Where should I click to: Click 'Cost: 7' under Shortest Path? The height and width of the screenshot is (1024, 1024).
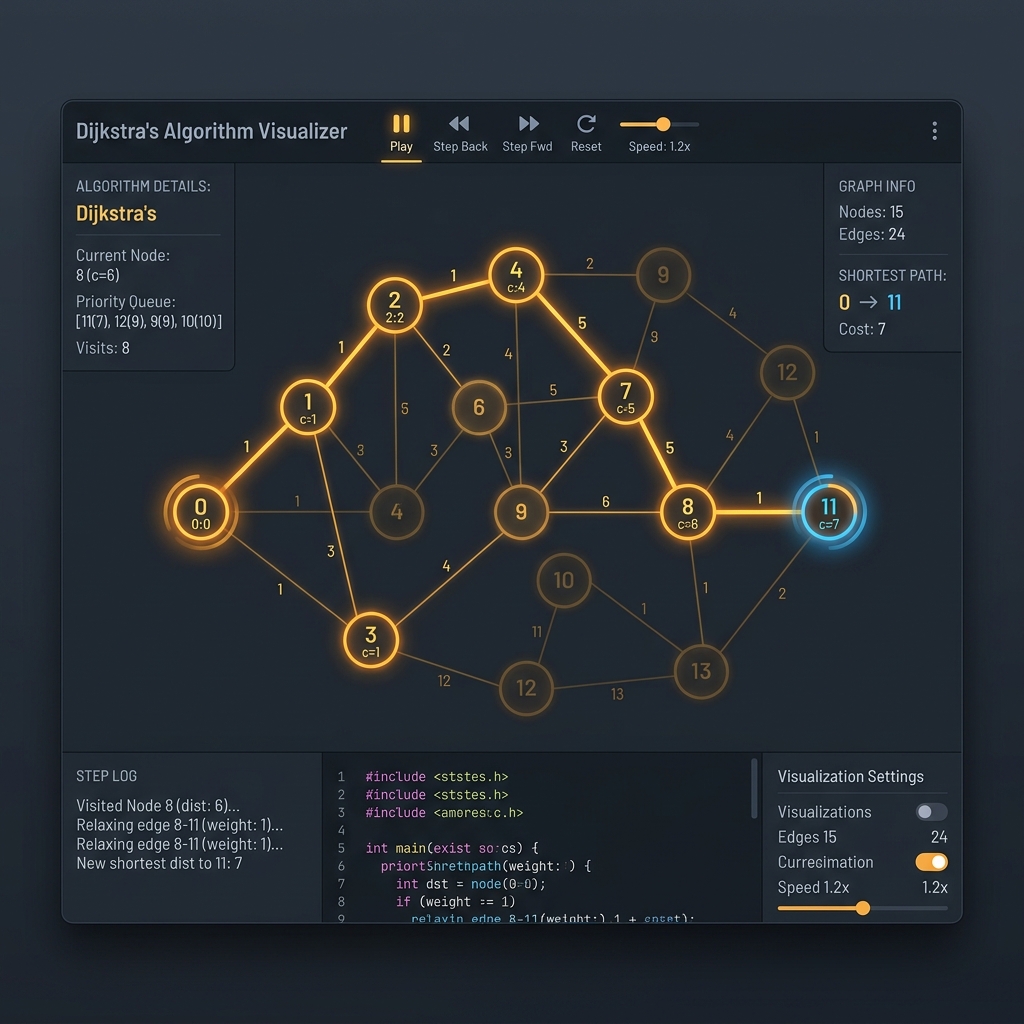coord(862,329)
